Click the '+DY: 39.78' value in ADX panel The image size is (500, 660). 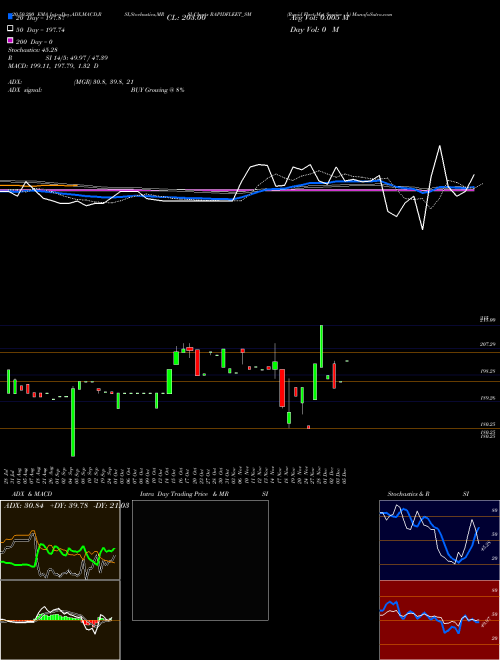click(68, 505)
